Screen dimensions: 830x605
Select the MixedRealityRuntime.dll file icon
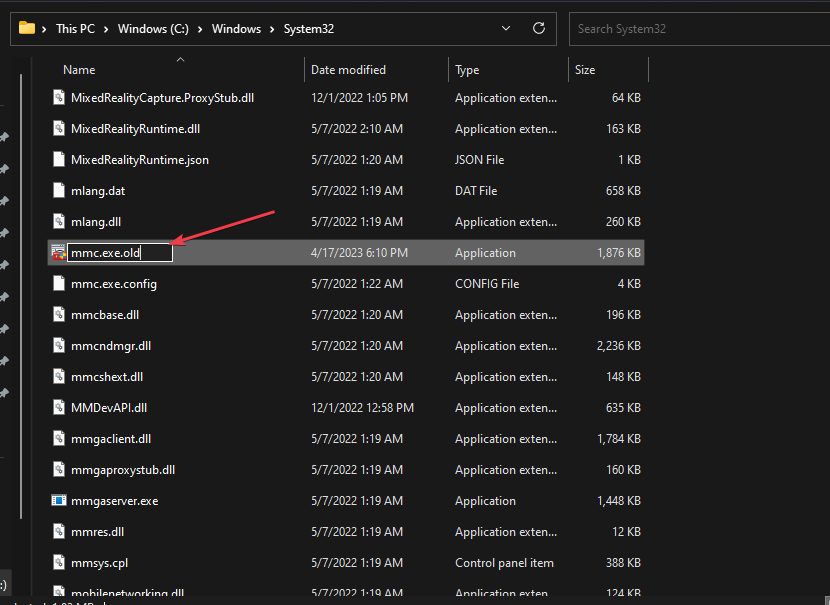(x=59, y=129)
